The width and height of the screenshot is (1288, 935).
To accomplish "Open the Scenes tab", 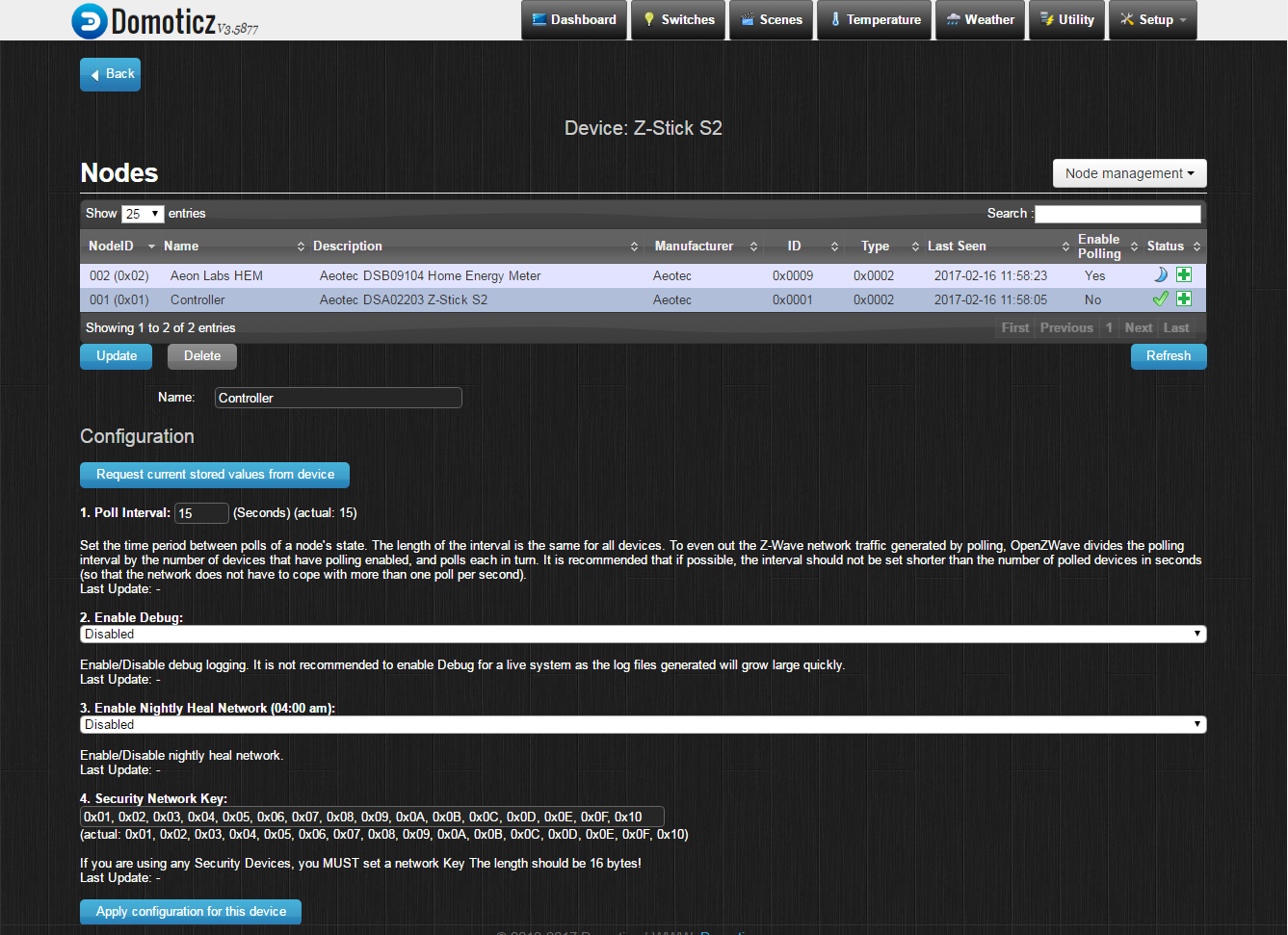I will (771, 20).
